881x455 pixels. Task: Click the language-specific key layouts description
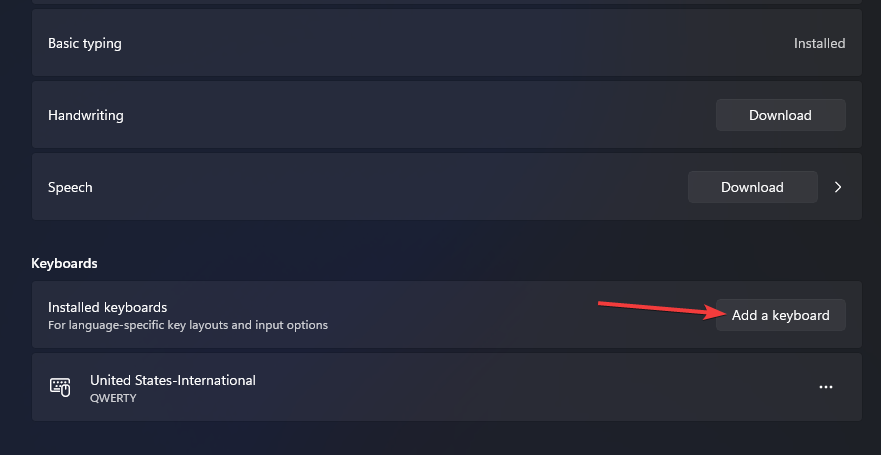coord(188,325)
